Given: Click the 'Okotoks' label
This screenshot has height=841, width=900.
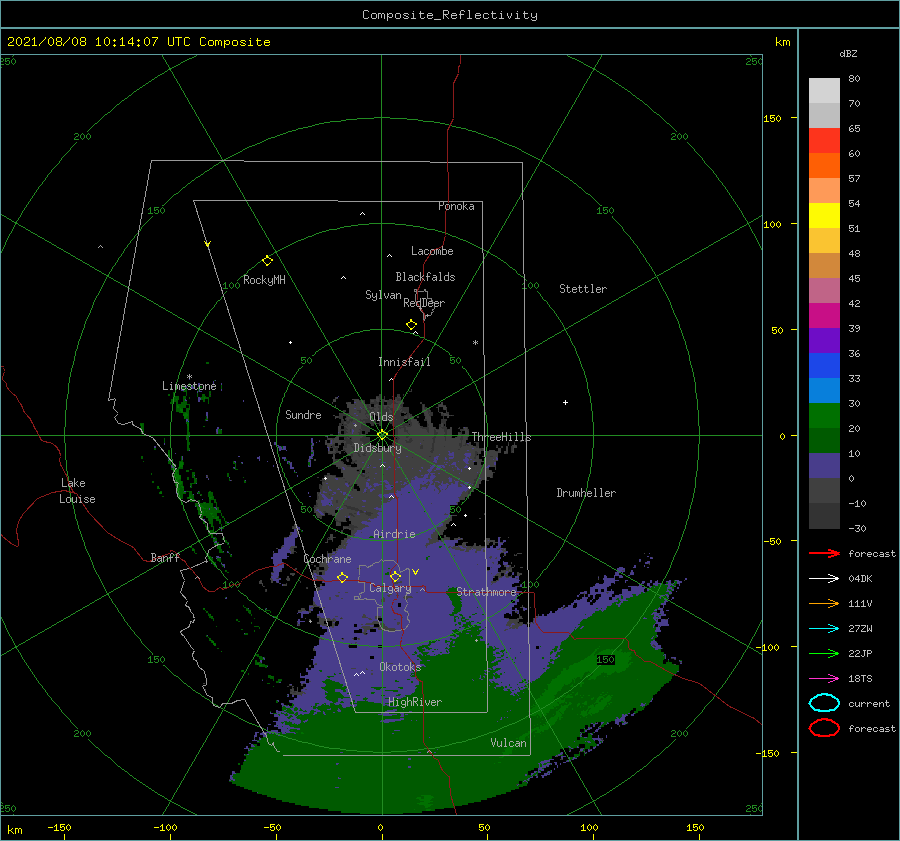Looking at the screenshot, I should point(401,667).
